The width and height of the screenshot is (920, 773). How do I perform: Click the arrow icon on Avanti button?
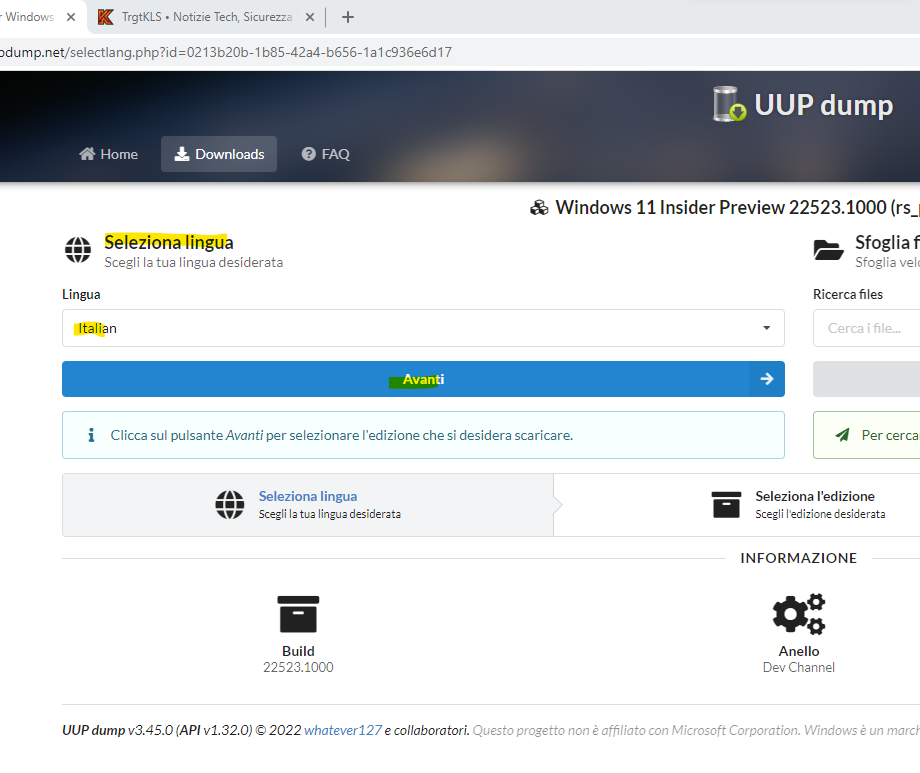click(766, 379)
